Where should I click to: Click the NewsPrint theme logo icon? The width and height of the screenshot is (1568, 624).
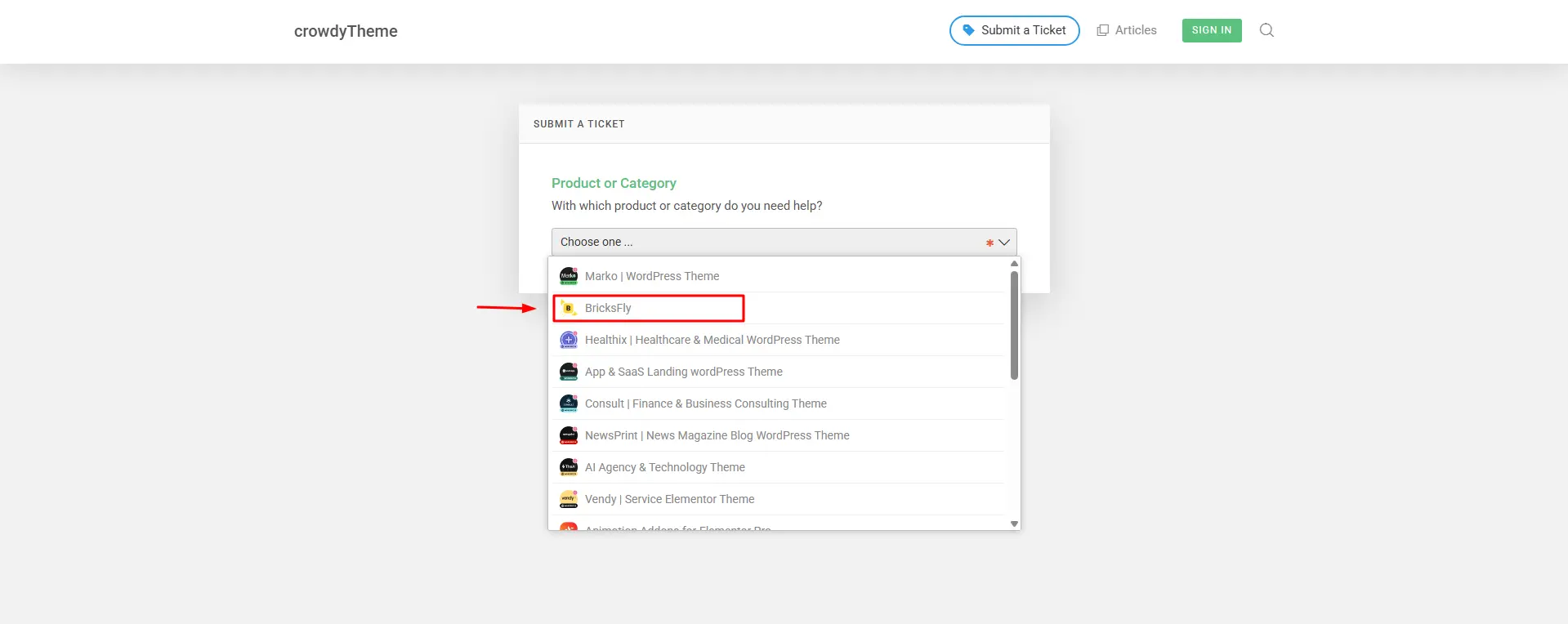(x=569, y=435)
